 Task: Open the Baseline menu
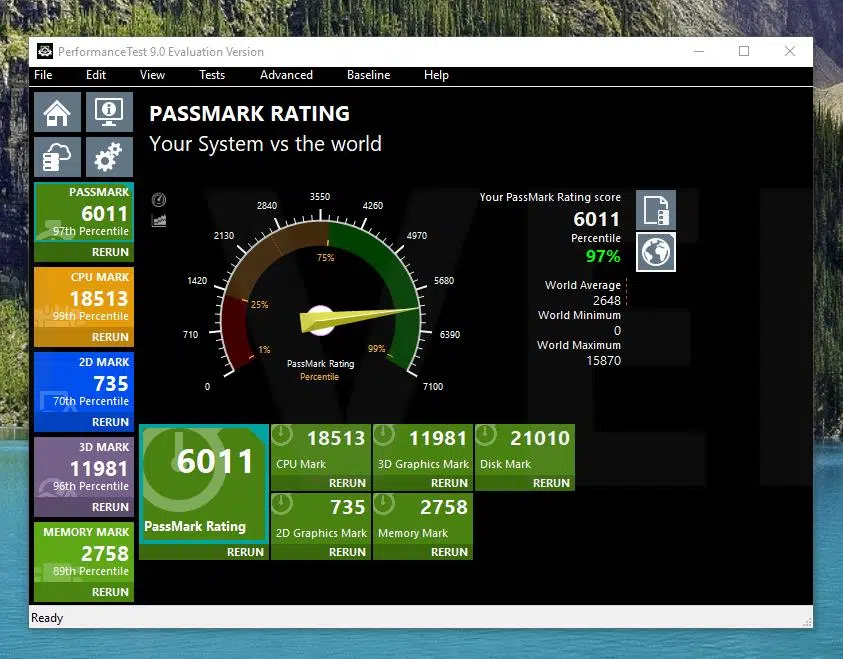[x=369, y=75]
